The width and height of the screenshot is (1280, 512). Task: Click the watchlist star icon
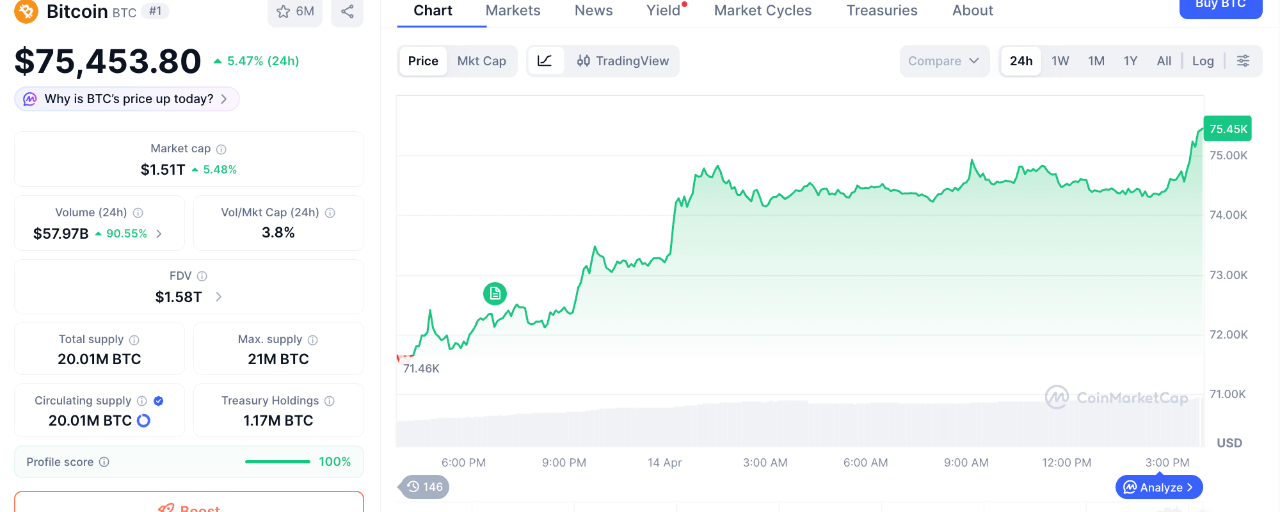click(x=283, y=12)
